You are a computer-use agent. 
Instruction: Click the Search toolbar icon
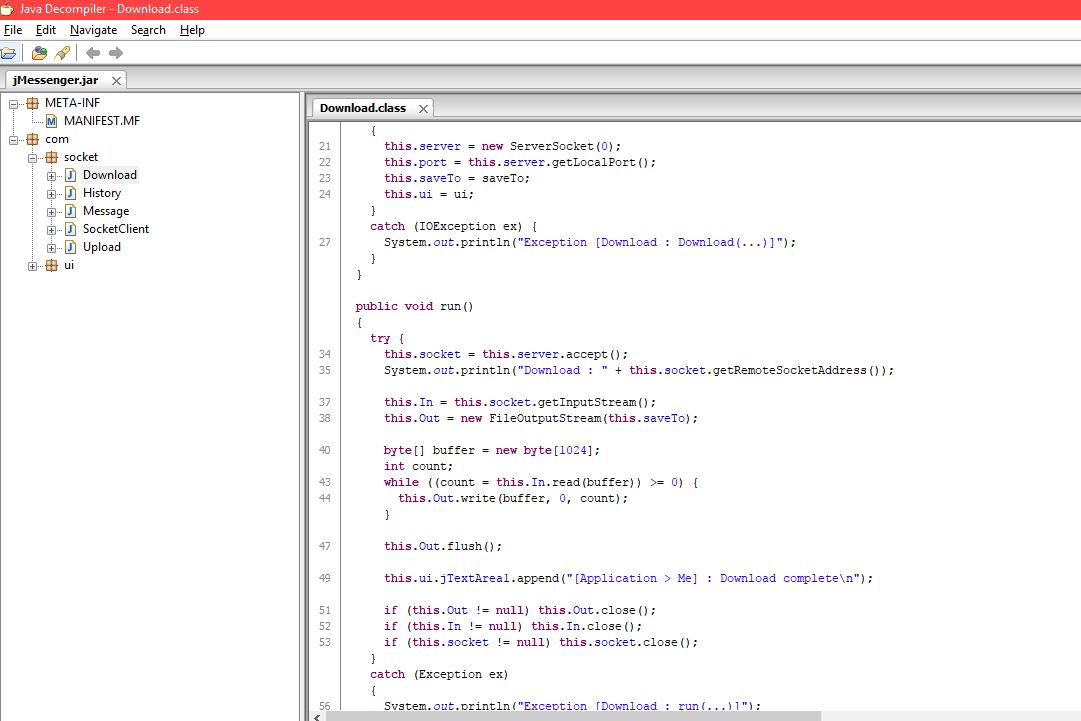coord(59,53)
